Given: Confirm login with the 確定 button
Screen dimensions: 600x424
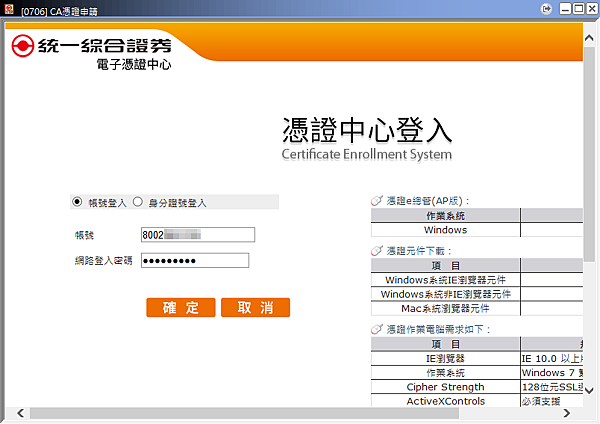Looking at the screenshot, I should point(181,307).
